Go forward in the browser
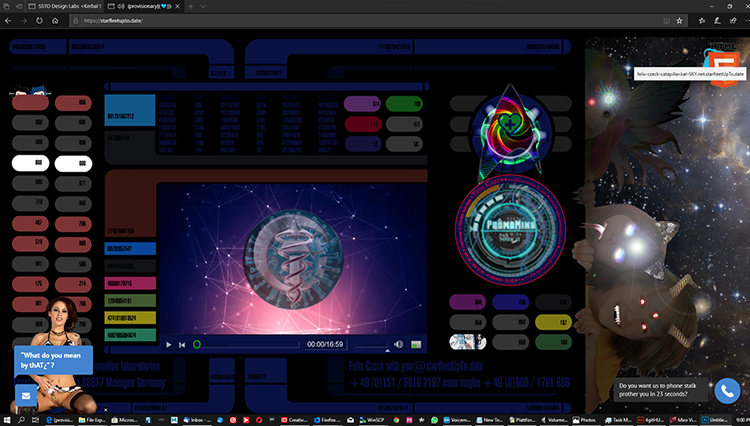Viewport: 750px width, 426px height. (x=23, y=21)
